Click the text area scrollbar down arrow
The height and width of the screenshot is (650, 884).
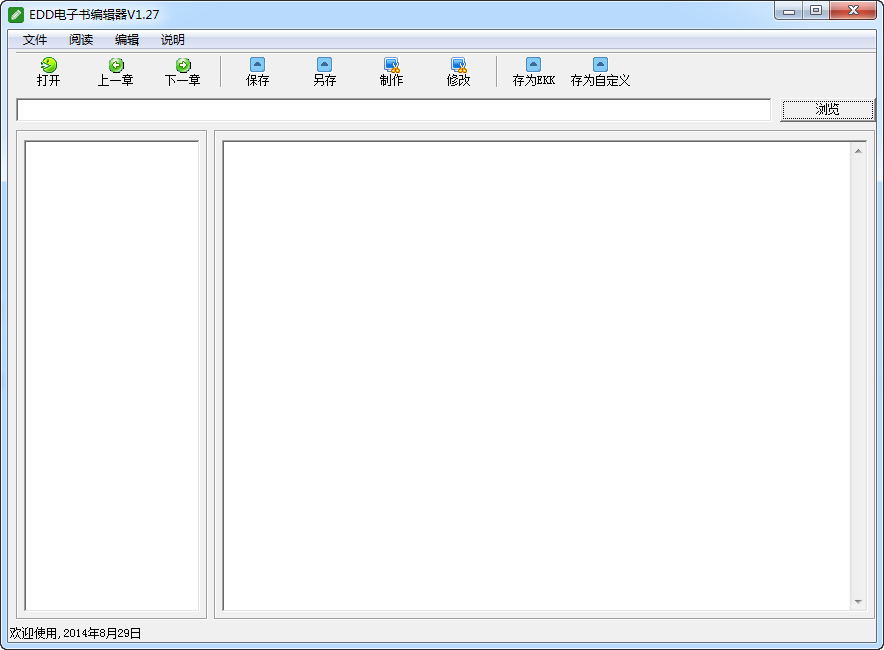coord(858,602)
